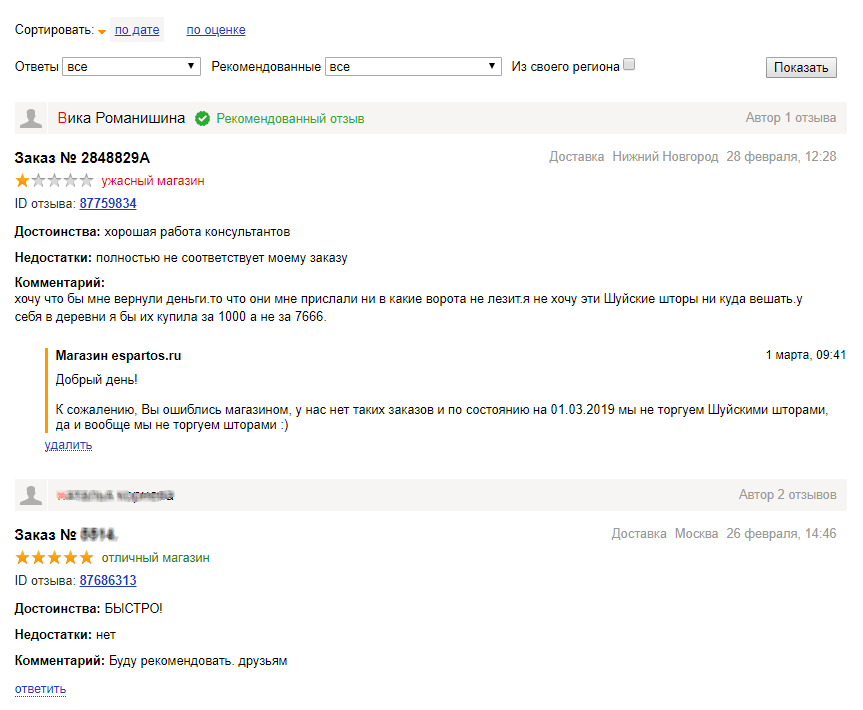Sort reviews by date
863x710 pixels.
[137, 30]
